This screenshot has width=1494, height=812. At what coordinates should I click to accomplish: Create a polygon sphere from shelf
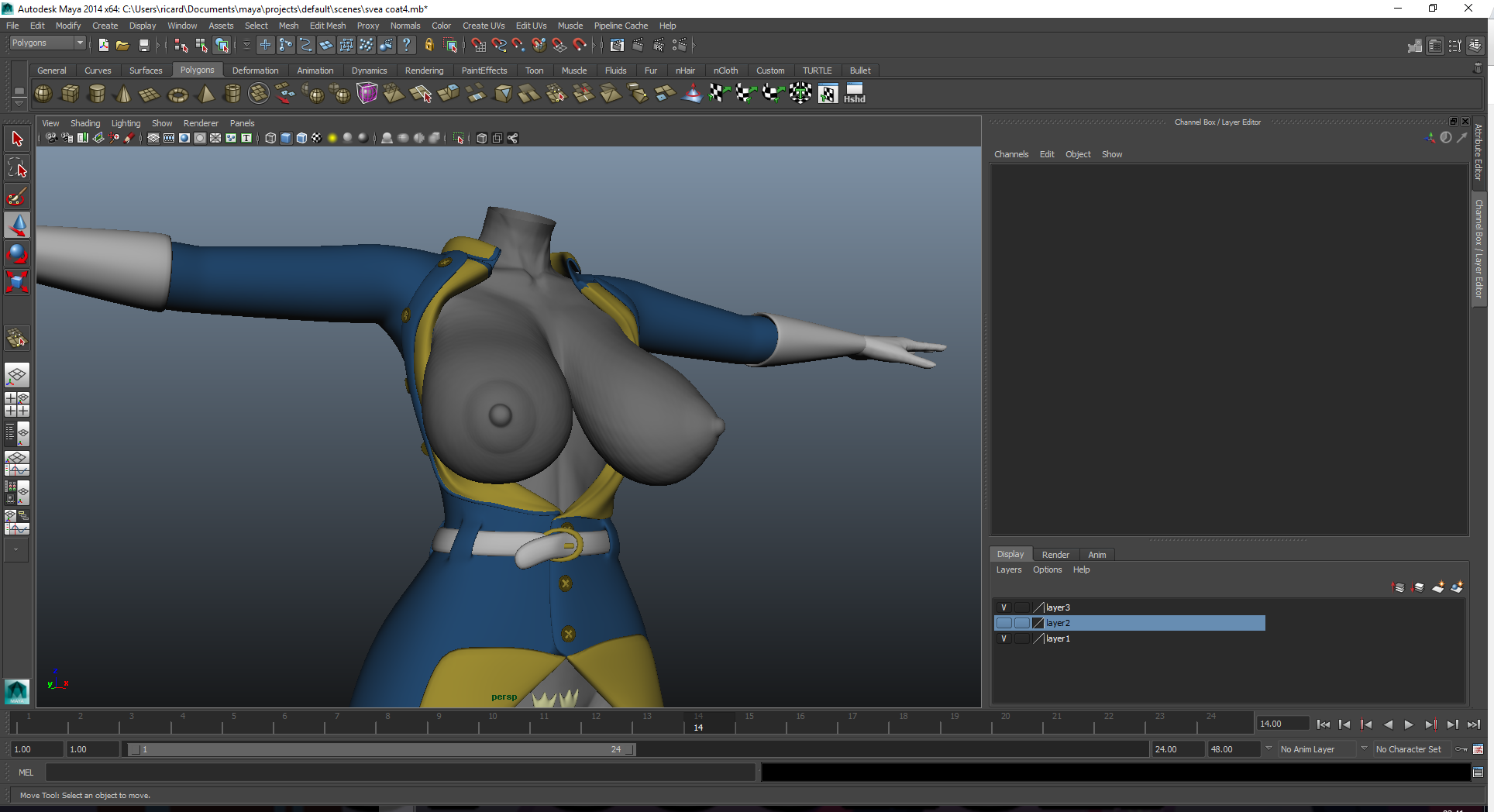[43, 94]
